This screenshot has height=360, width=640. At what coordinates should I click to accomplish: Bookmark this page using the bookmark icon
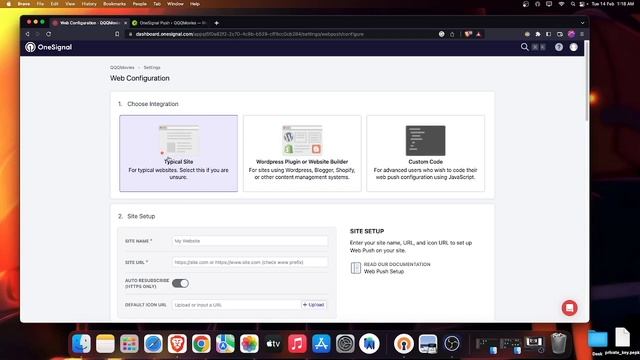click(117, 34)
